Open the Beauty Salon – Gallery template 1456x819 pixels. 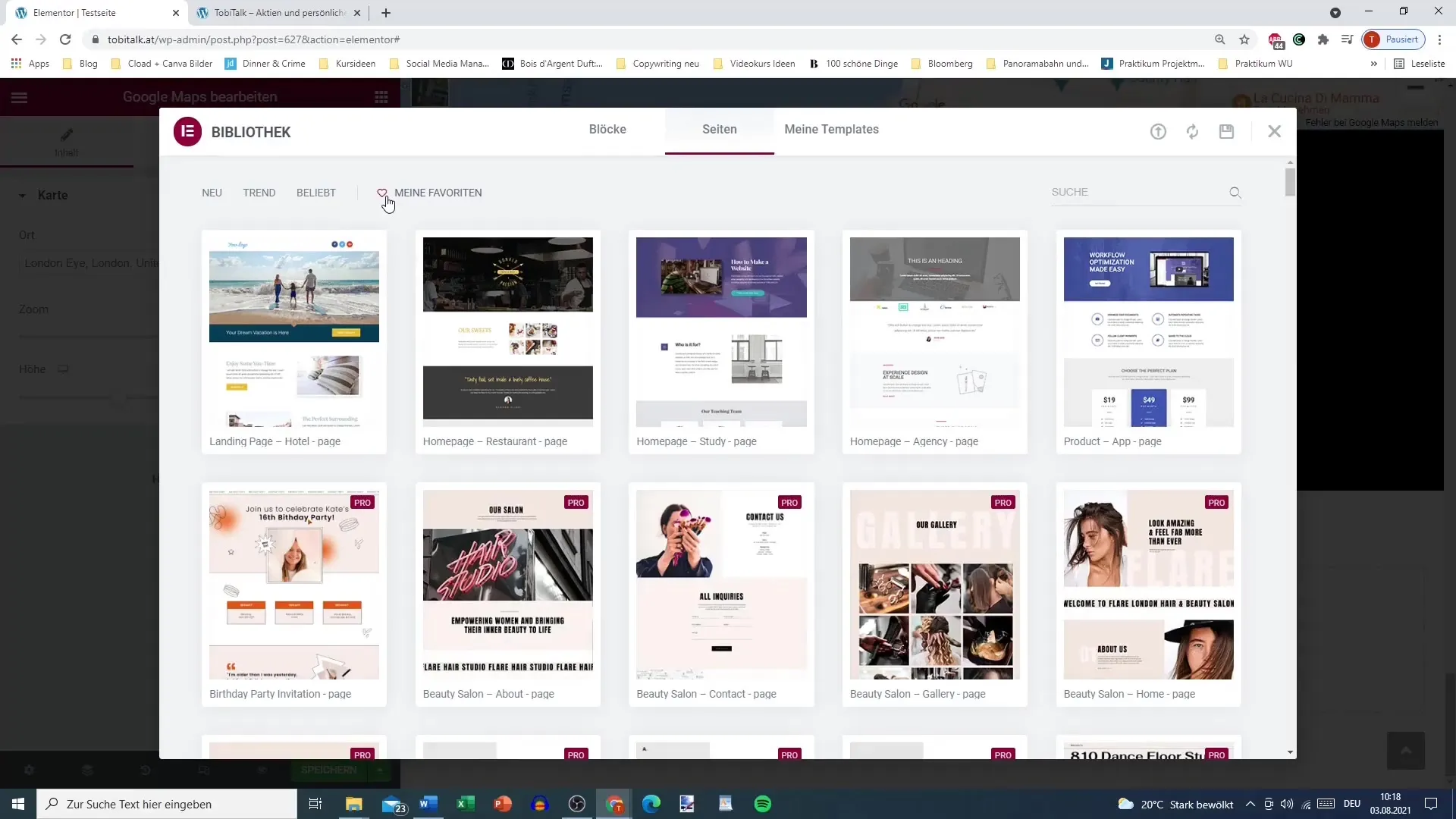point(934,594)
